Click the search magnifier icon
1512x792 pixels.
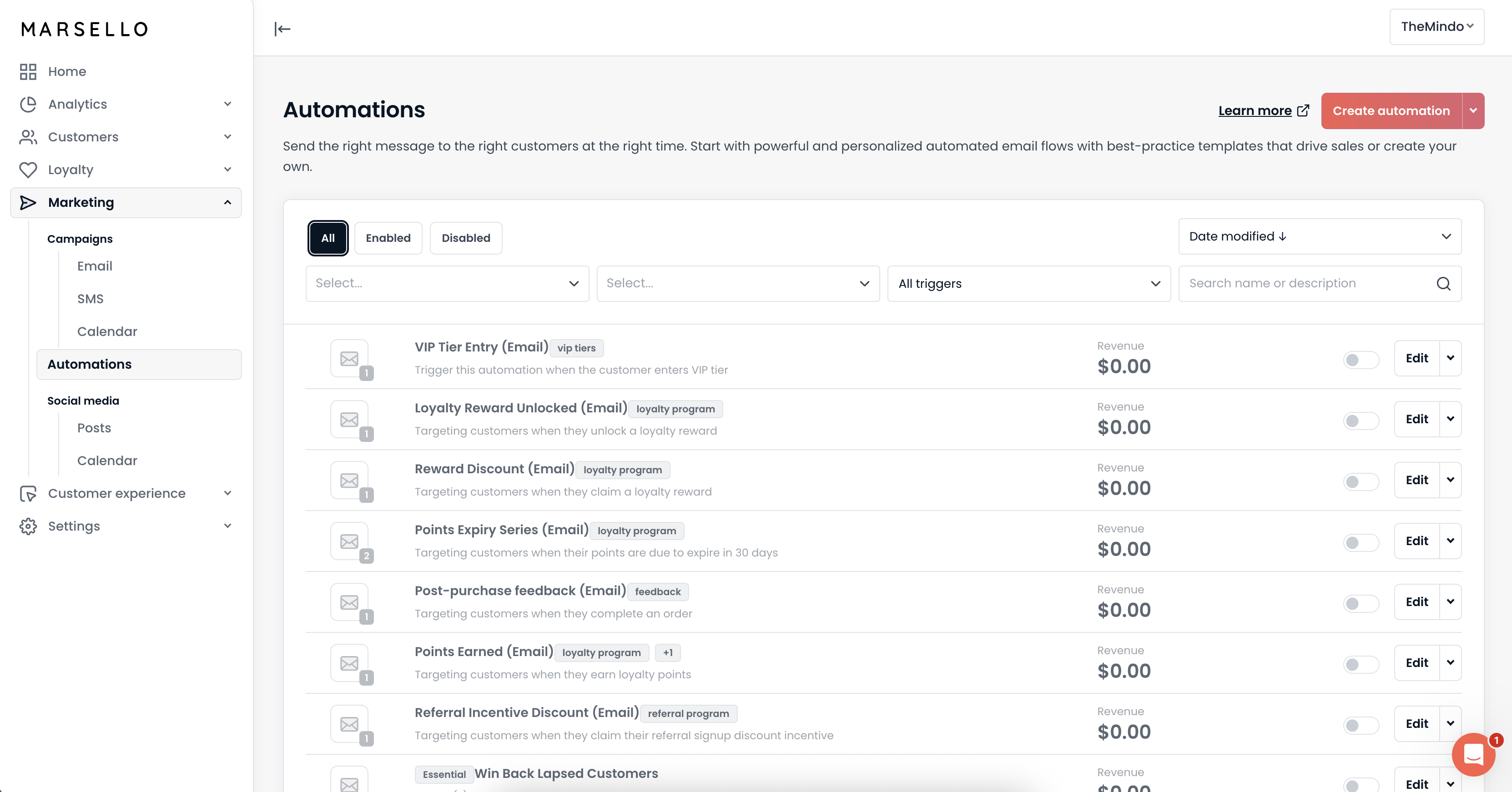click(1443, 284)
